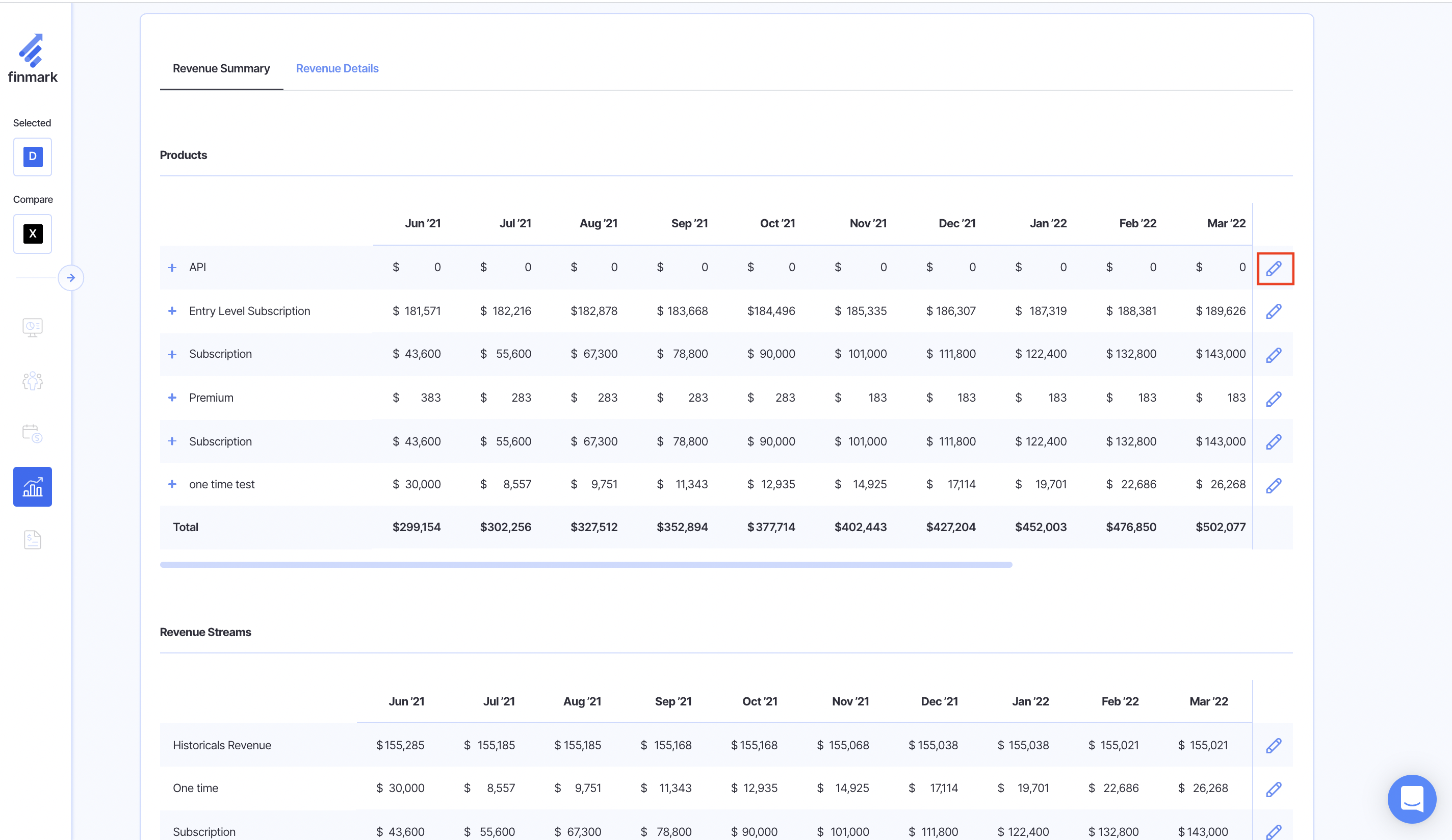Expand the one time test row
Screen dimensions: 1452x840
(x=172, y=485)
